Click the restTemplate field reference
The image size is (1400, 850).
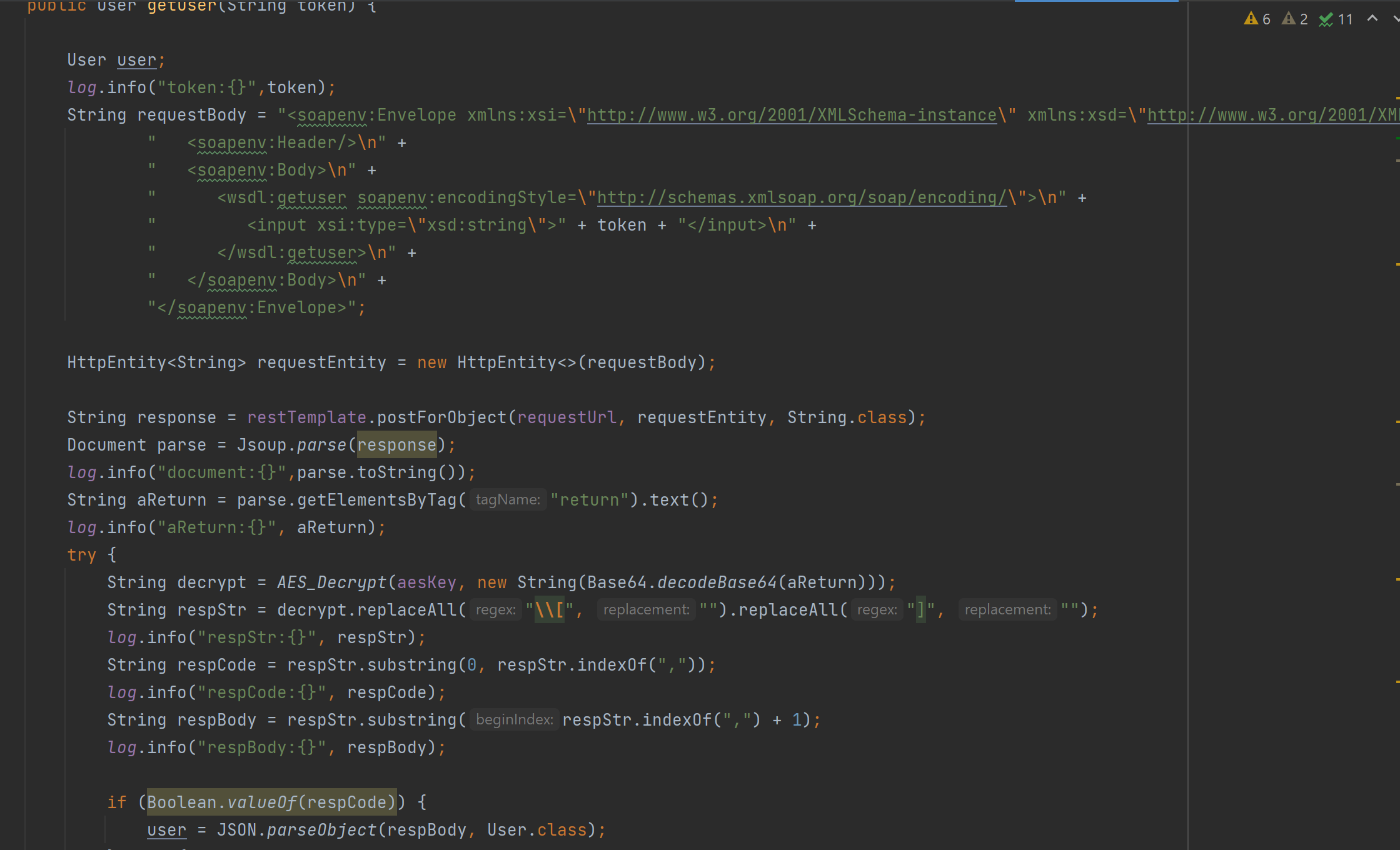click(307, 417)
